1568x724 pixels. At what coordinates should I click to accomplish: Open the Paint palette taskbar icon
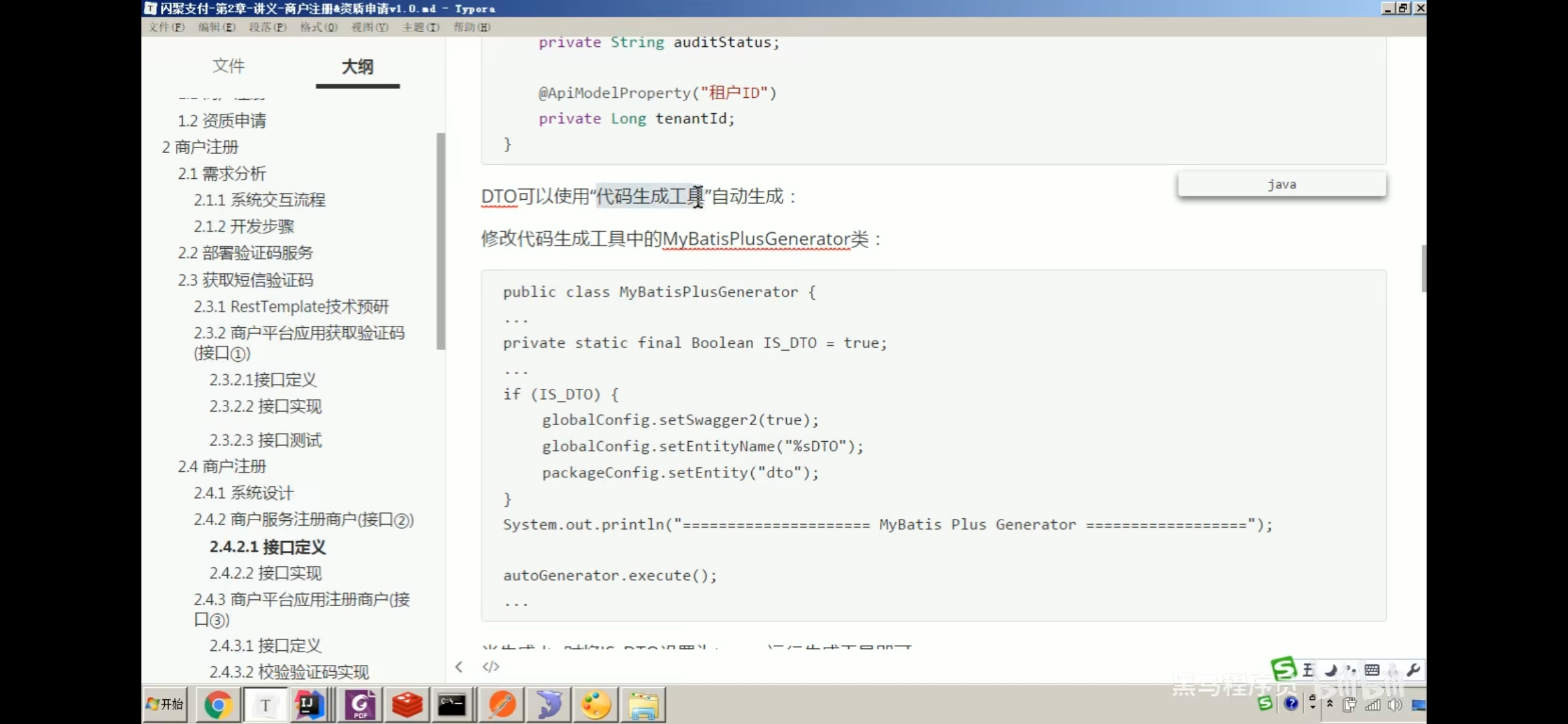pos(595,705)
